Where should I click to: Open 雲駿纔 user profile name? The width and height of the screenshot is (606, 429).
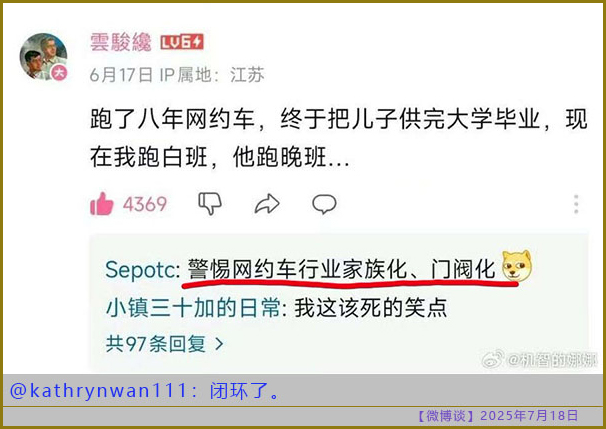(121, 42)
